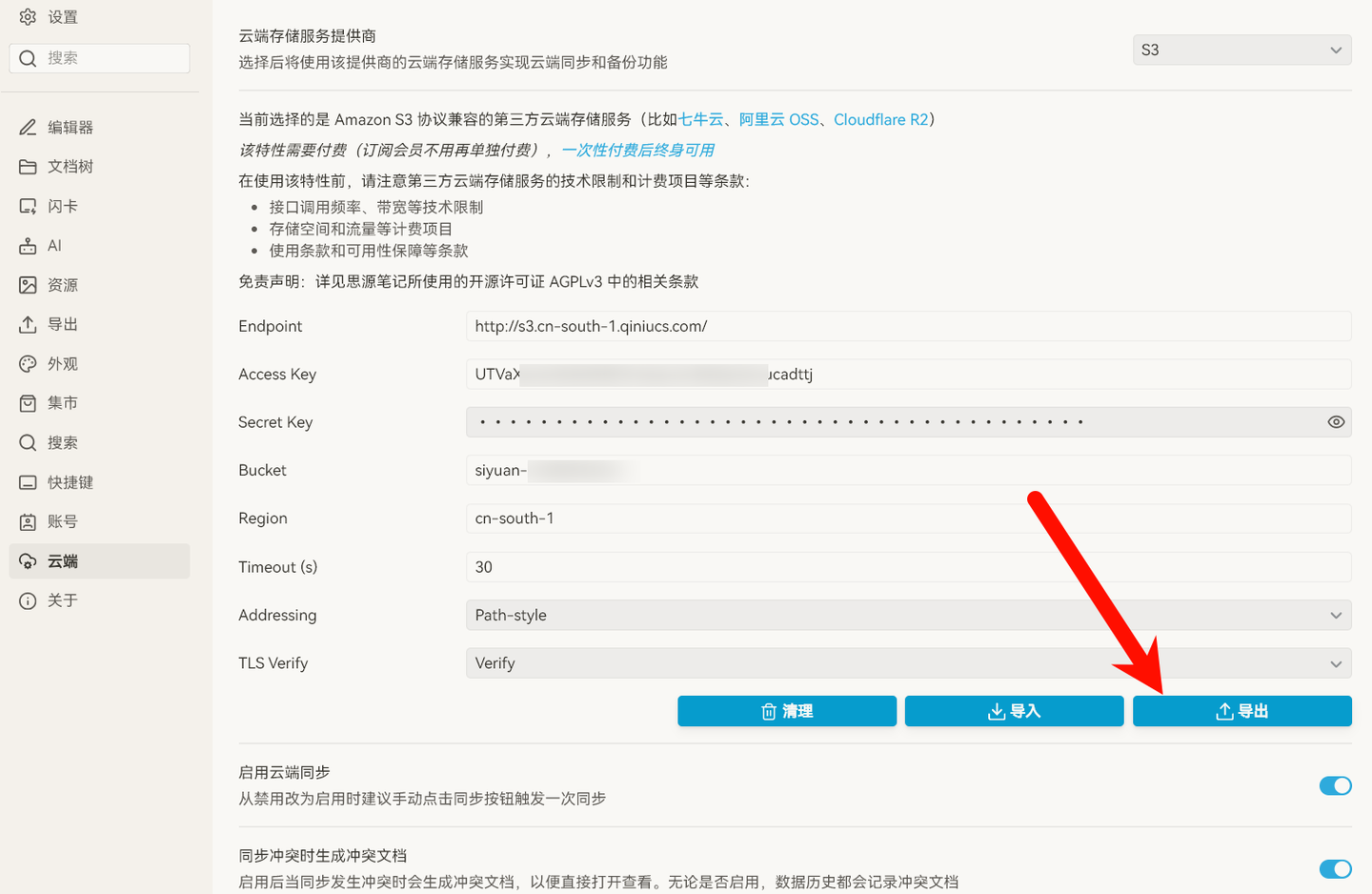
Task: Click the Secret Key input field
Action: 908,422
